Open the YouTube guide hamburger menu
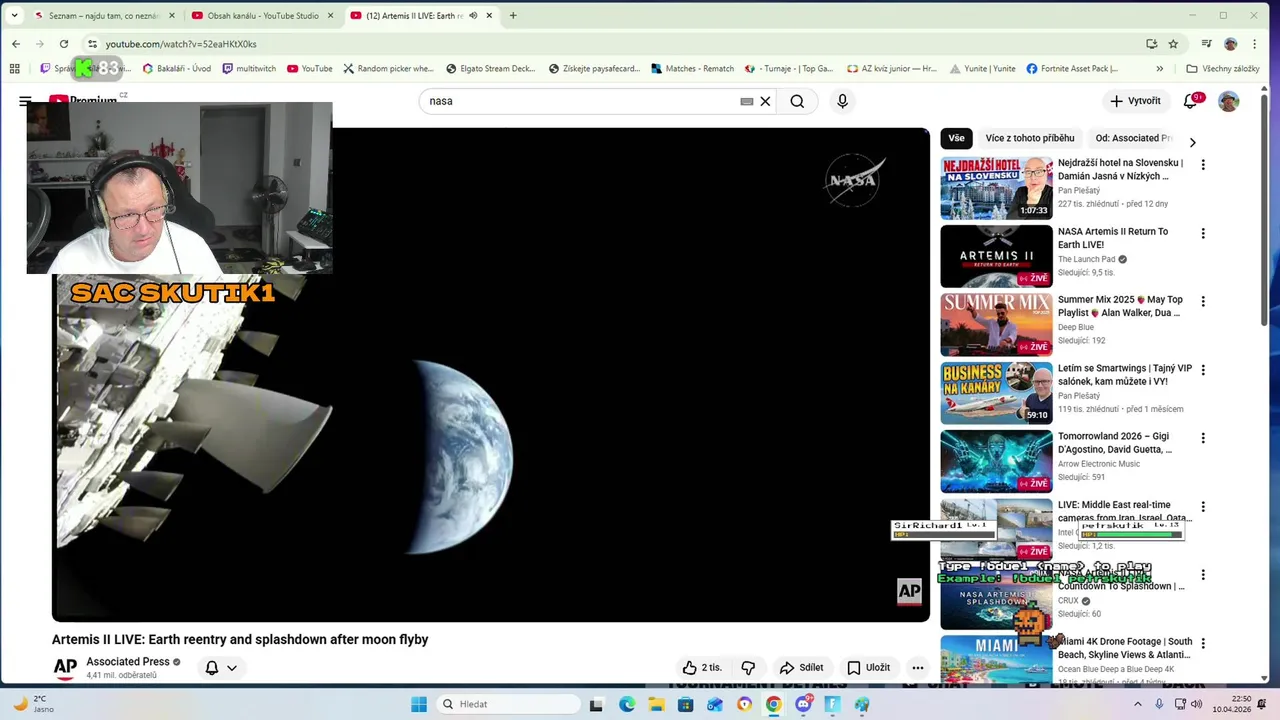The width and height of the screenshot is (1280, 720). [25, 101]
